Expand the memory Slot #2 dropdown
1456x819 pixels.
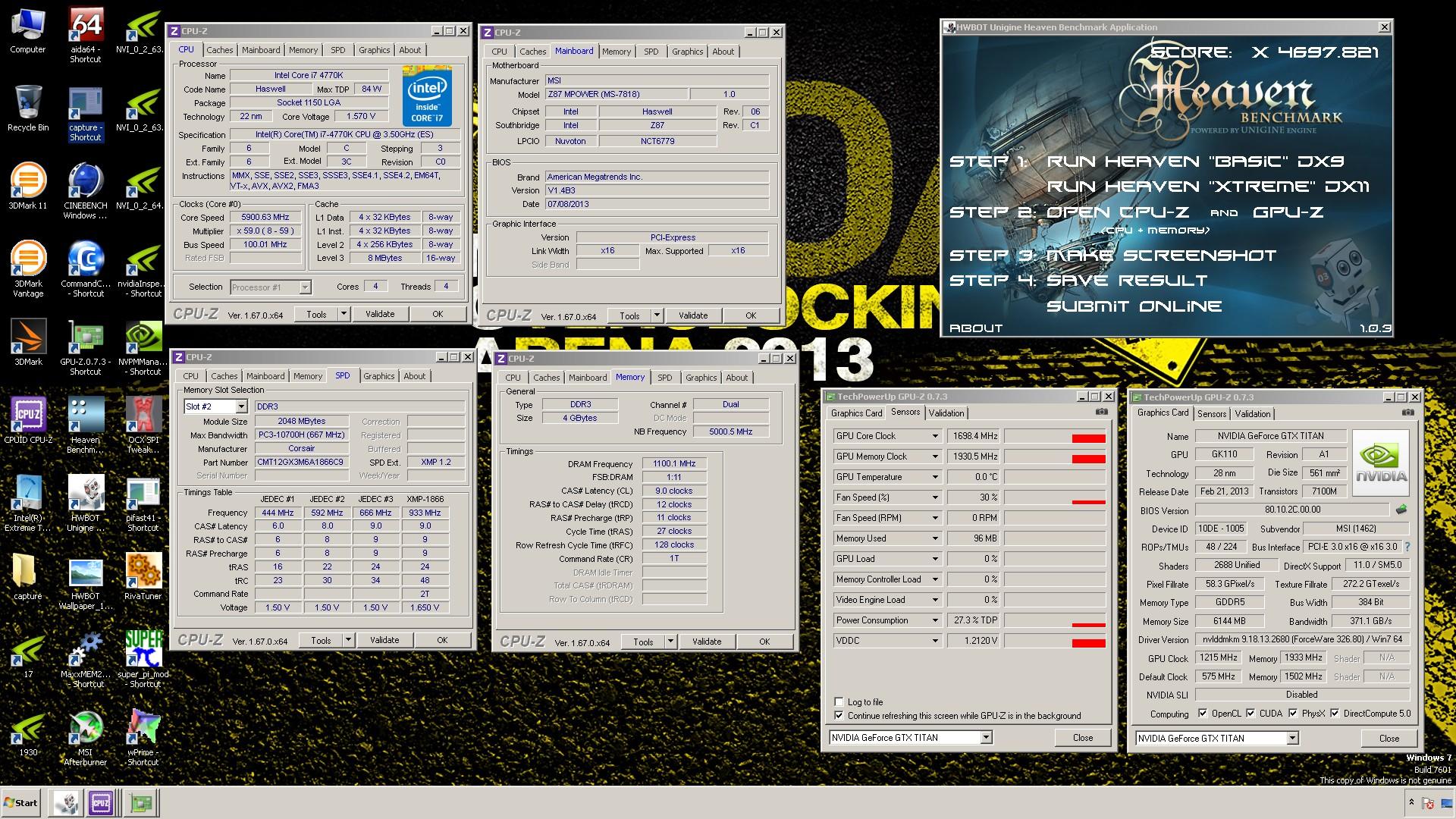(x=240, y=406)
